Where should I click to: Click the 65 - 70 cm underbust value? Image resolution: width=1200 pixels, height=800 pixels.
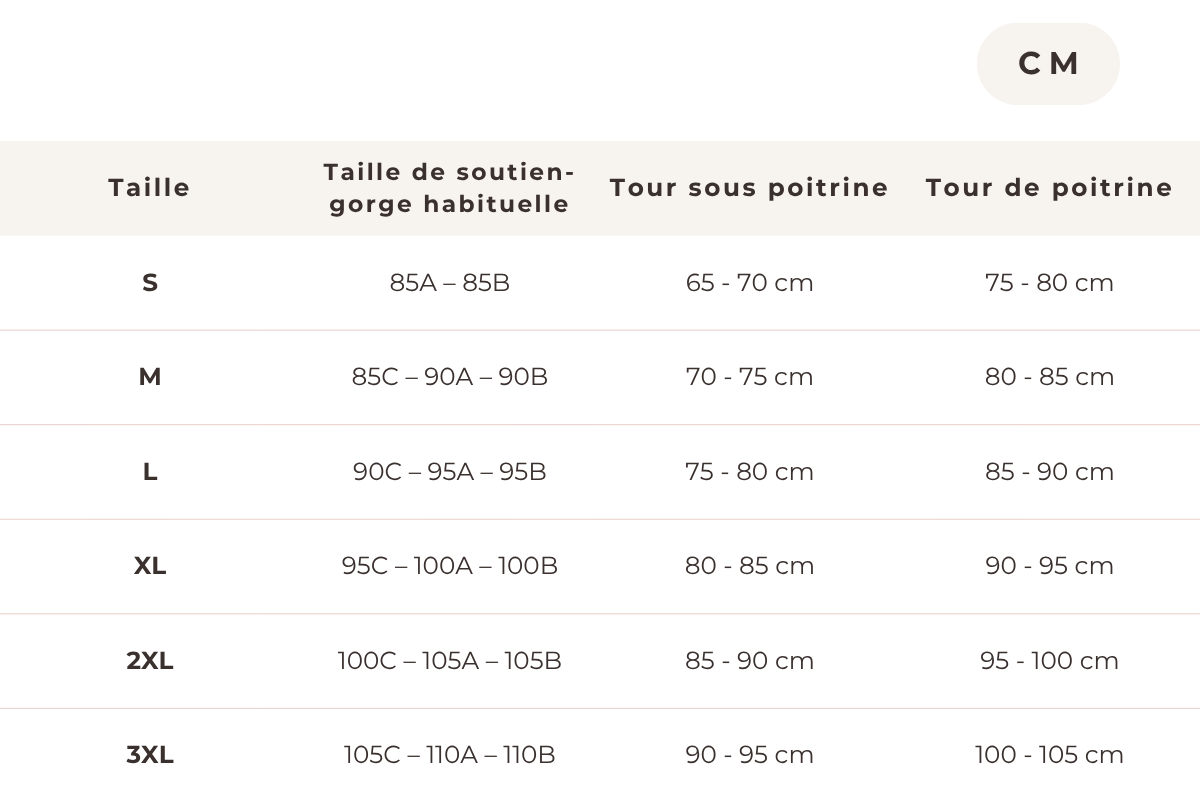749,283
